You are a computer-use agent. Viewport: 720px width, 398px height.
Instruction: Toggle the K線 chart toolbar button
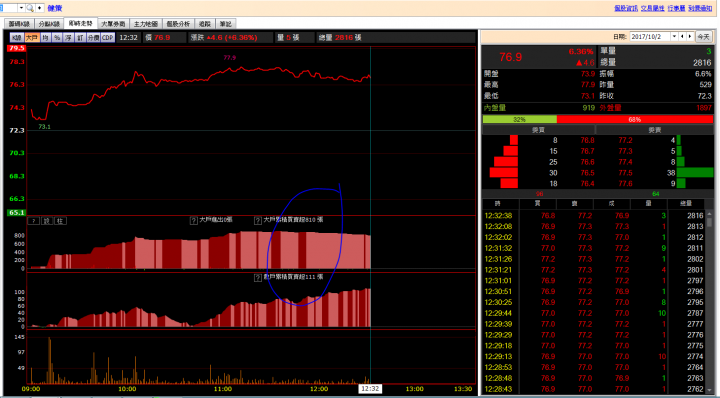coord(17,38)
